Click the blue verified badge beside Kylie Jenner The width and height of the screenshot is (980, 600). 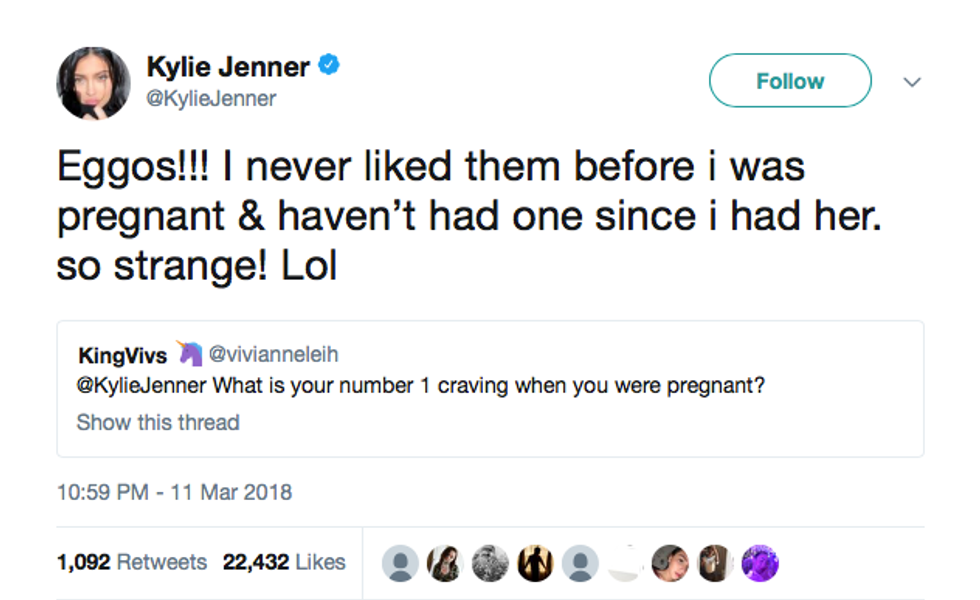pos(330,67)
